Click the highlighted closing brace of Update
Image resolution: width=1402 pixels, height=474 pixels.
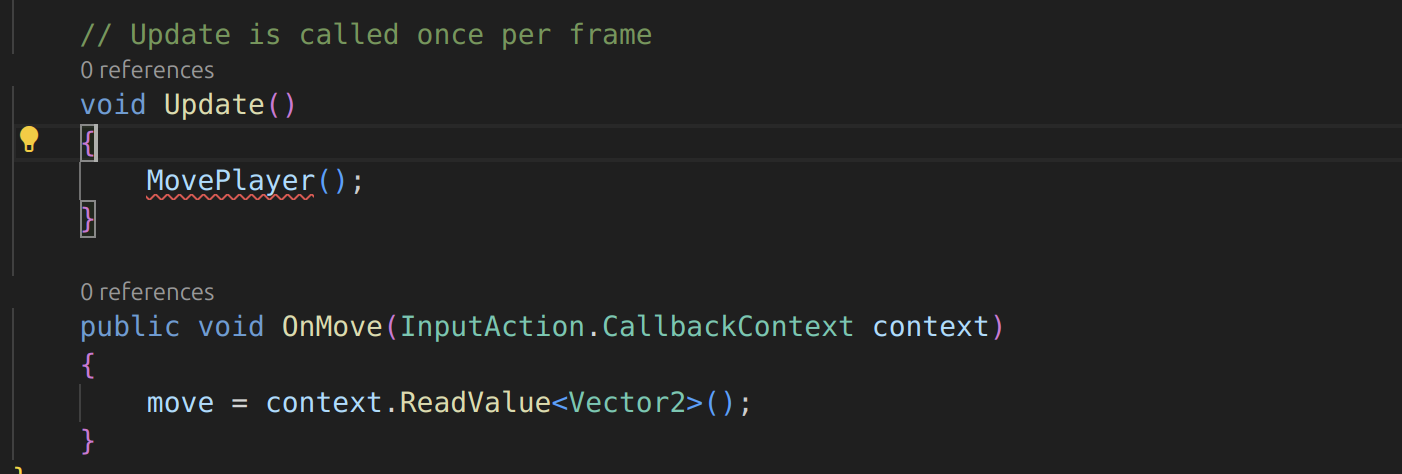pos(88,219)
